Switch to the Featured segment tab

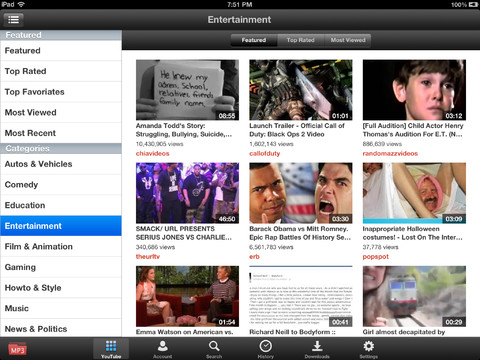[254, 40]
